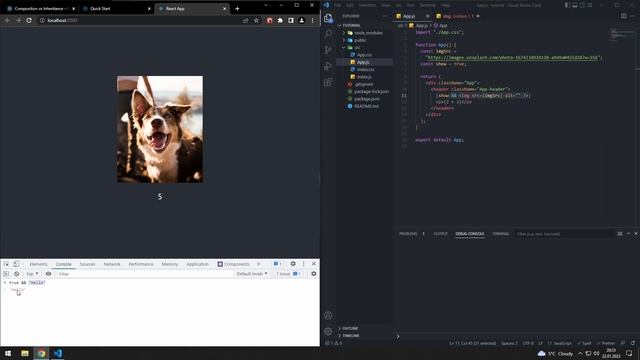Toggle the live expression eye icon in the console
This screenshot has width=640, height=360.
pos(49,274)
